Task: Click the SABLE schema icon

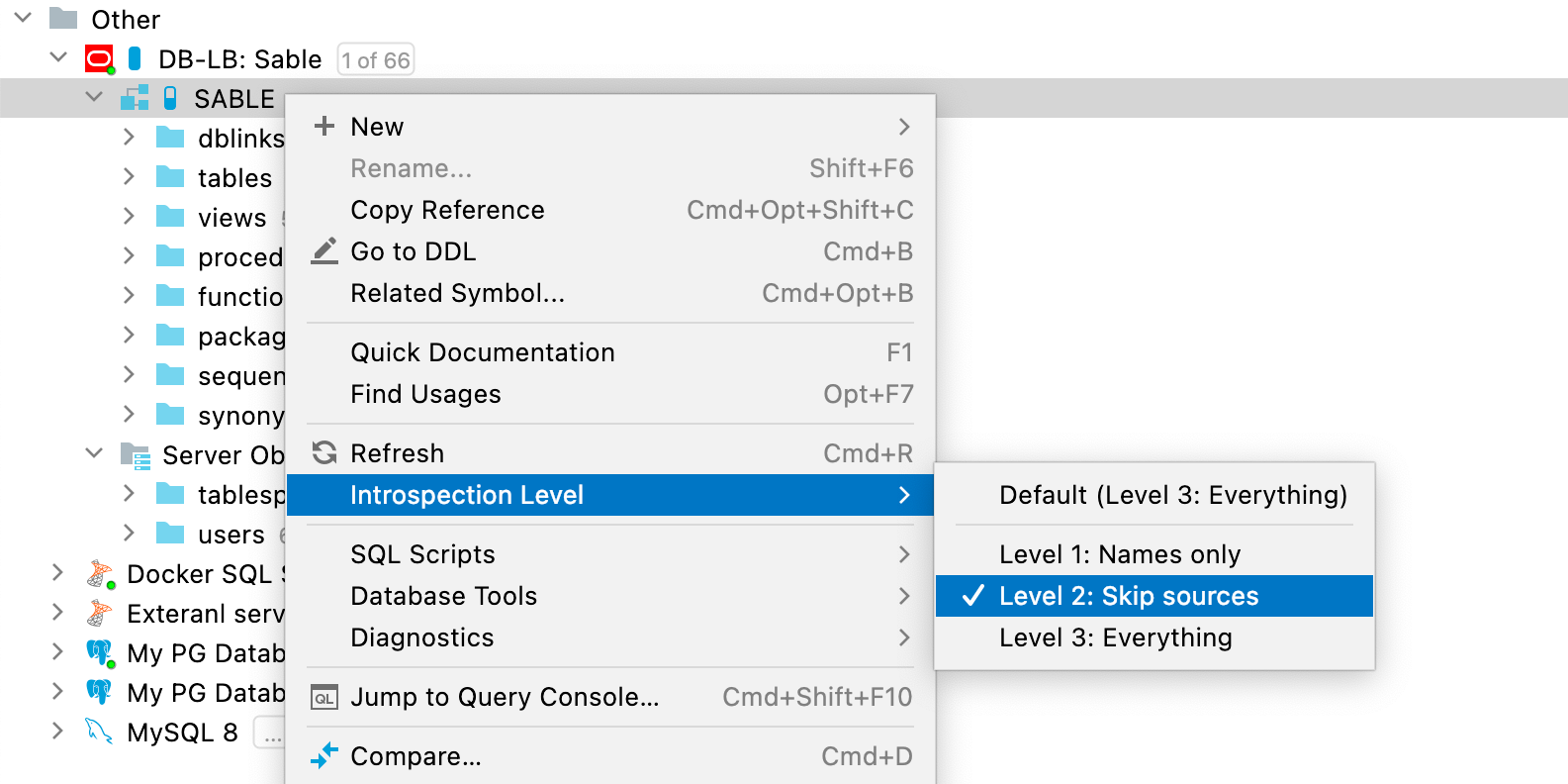Action: tap(134, 98)
